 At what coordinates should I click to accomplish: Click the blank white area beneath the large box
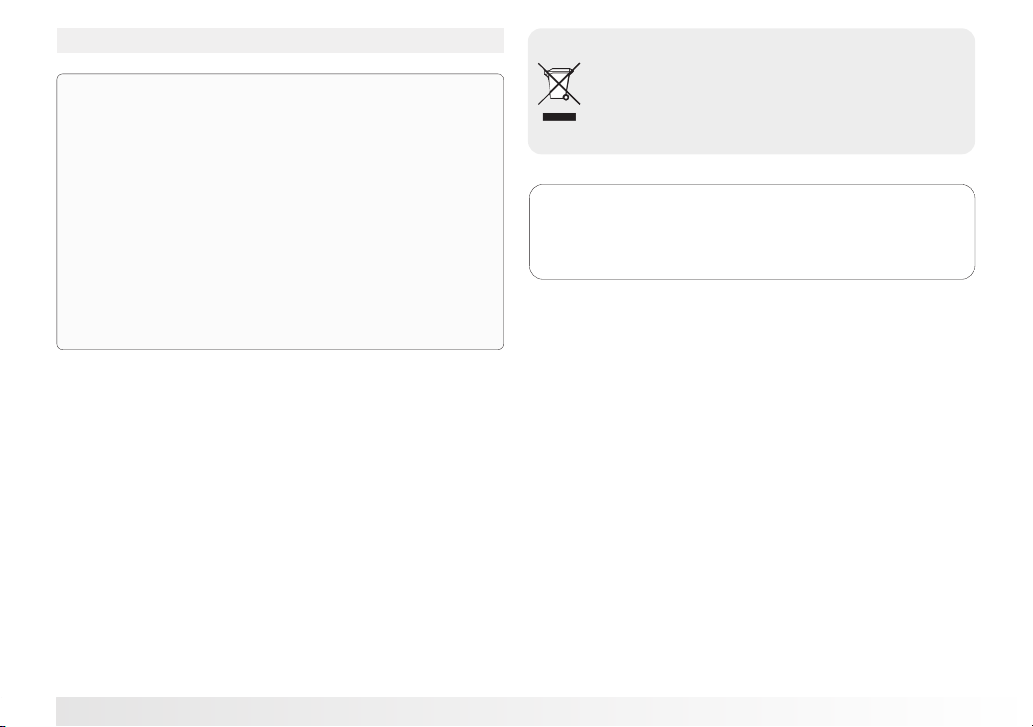click(280, 520)
